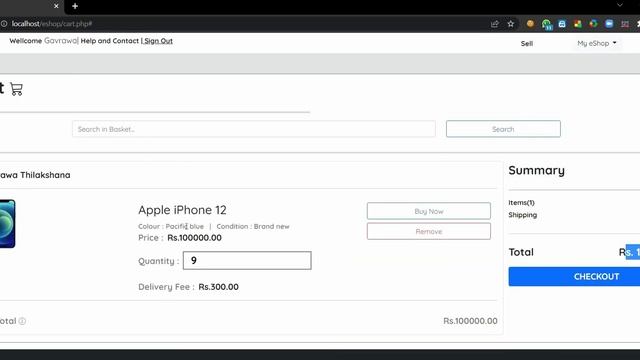Open the blue video camera extension icon
The image size is (640, 360).
coord(609,24)
